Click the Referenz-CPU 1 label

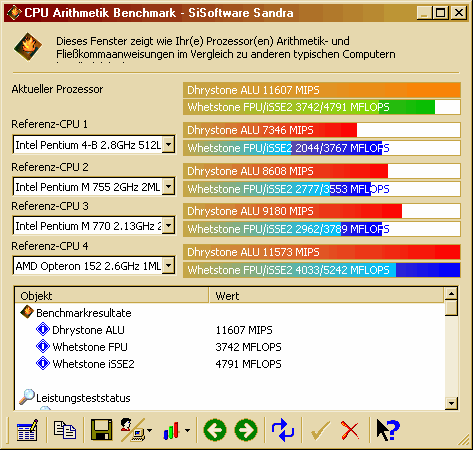(49, 124)
